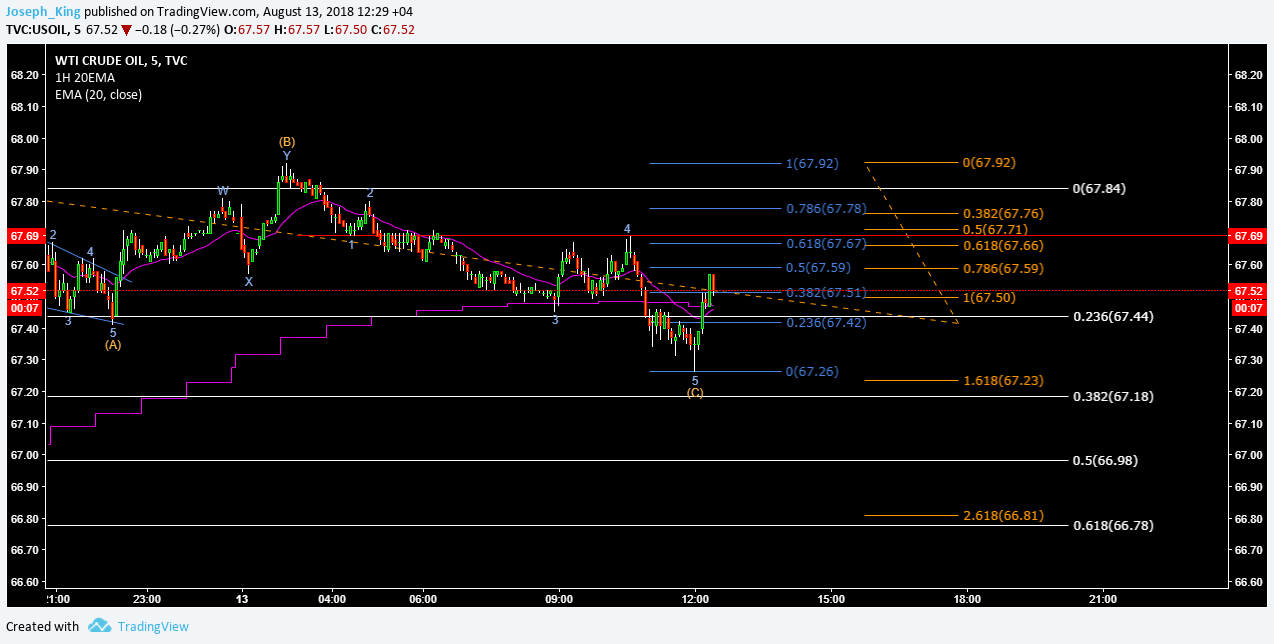Click the 04:00 time axis label
The image size is (1274, 644).
pos(331,600)
